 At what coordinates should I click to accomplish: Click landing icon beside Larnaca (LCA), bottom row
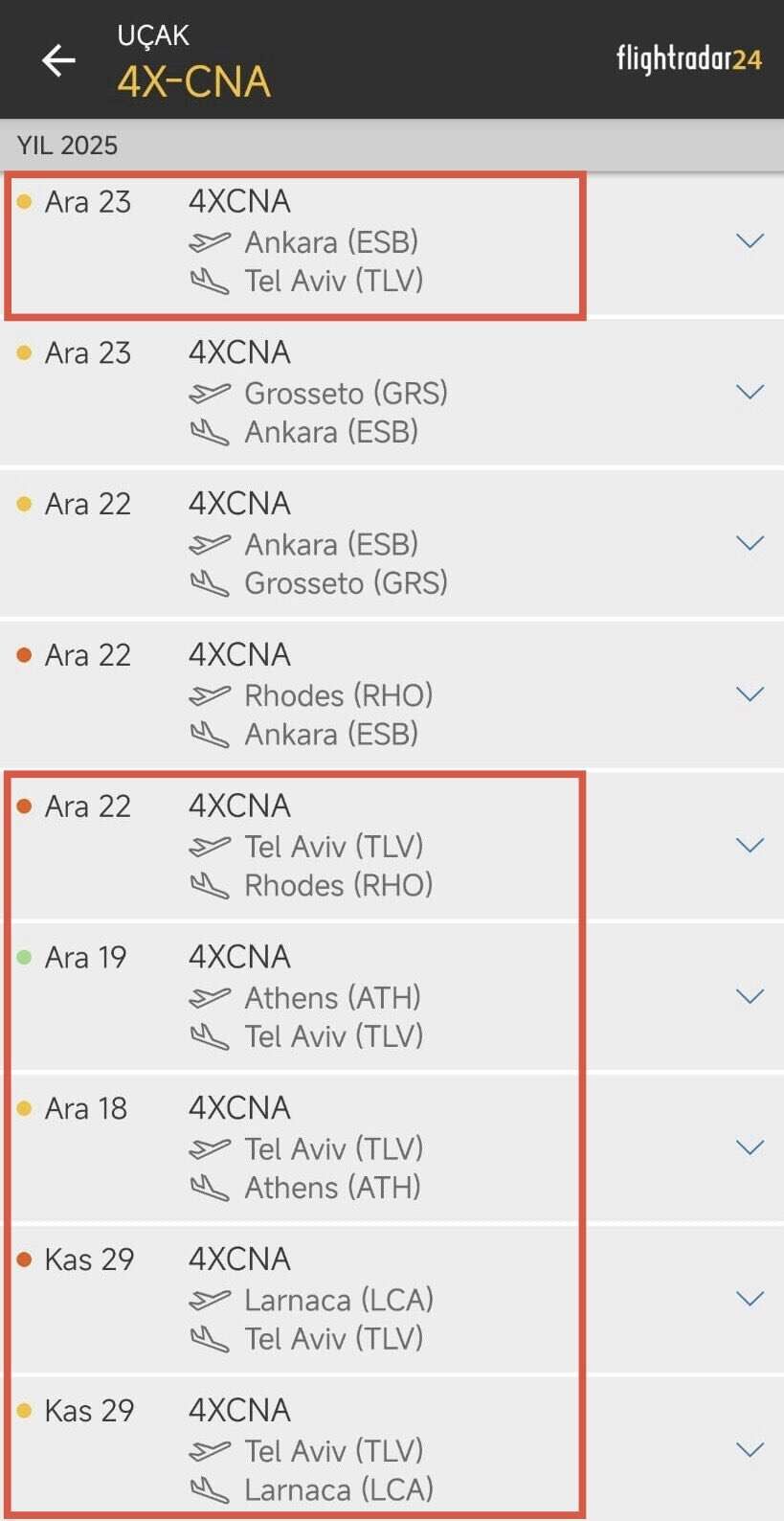[209, 1490]
